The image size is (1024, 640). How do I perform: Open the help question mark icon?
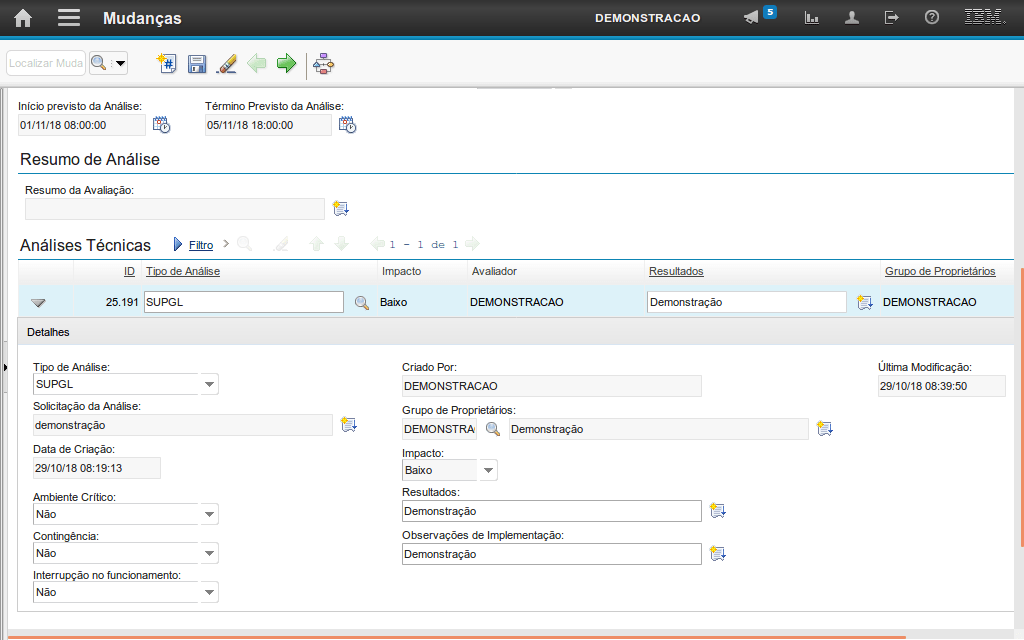click(x=932, y=18)
